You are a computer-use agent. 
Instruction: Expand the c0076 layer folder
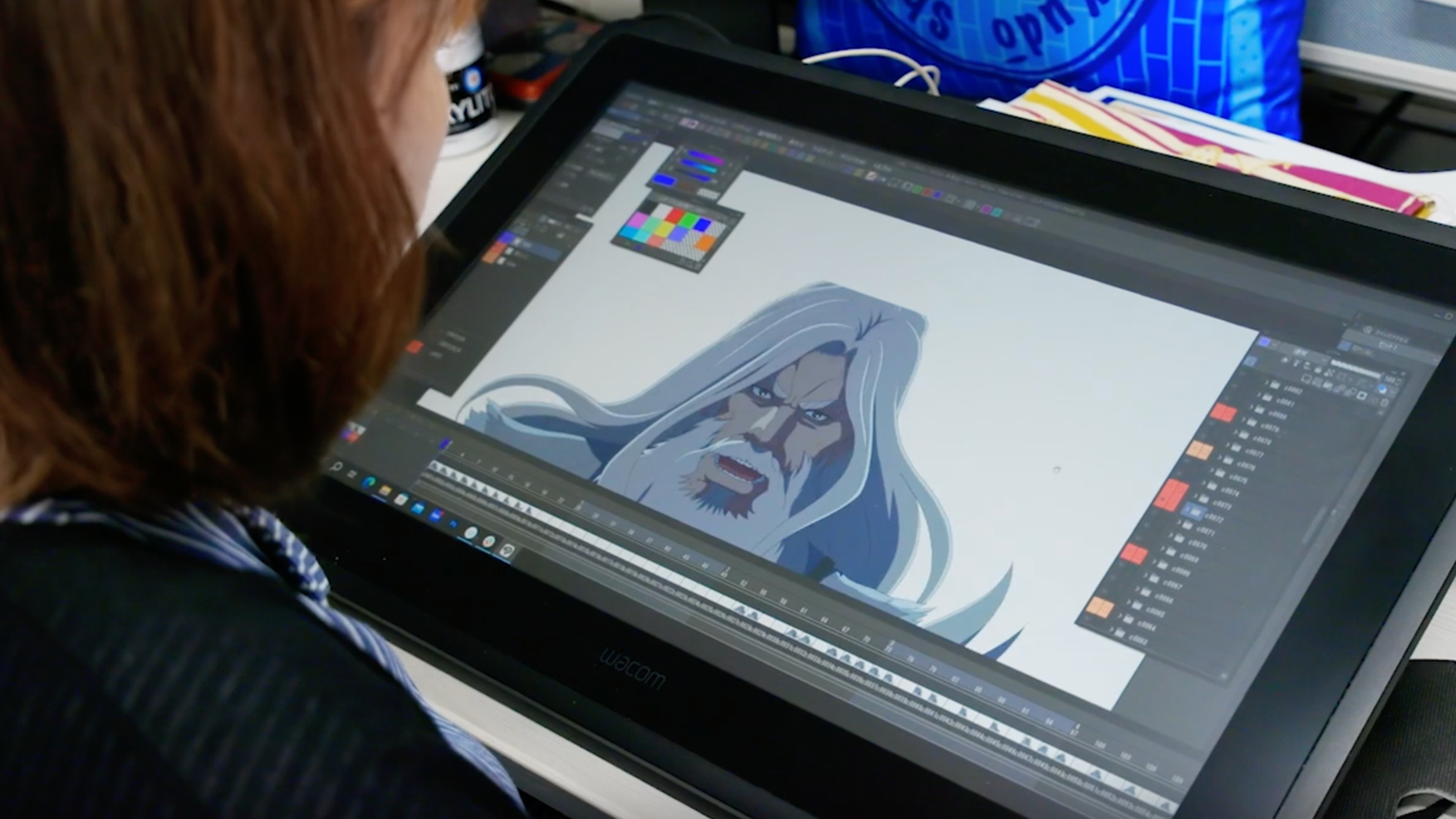coord(1219,458)
